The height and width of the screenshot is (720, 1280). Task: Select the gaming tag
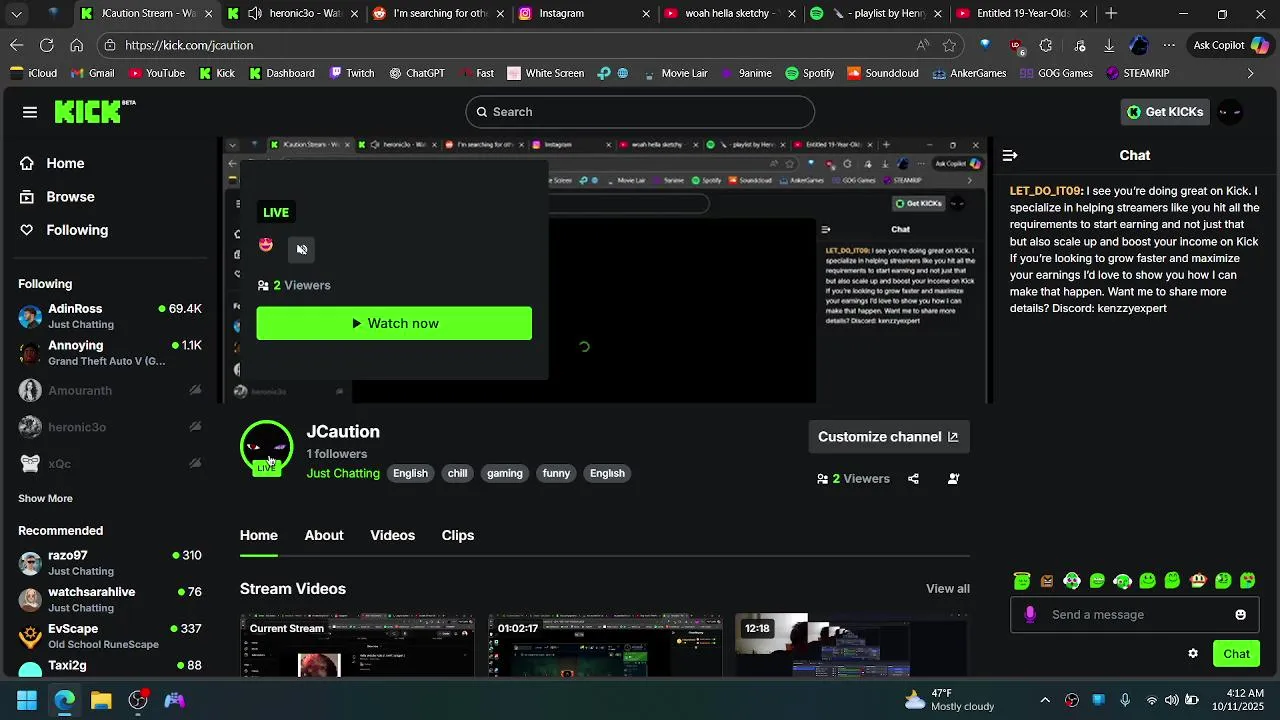pos(505,473)
